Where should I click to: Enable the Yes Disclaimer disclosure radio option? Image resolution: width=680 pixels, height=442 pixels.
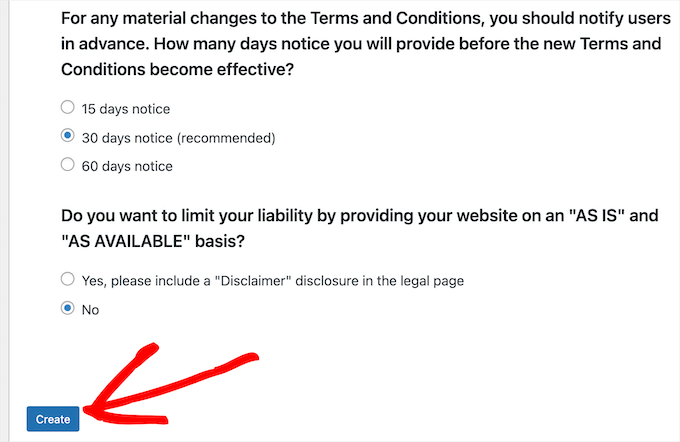pos(68,279)
